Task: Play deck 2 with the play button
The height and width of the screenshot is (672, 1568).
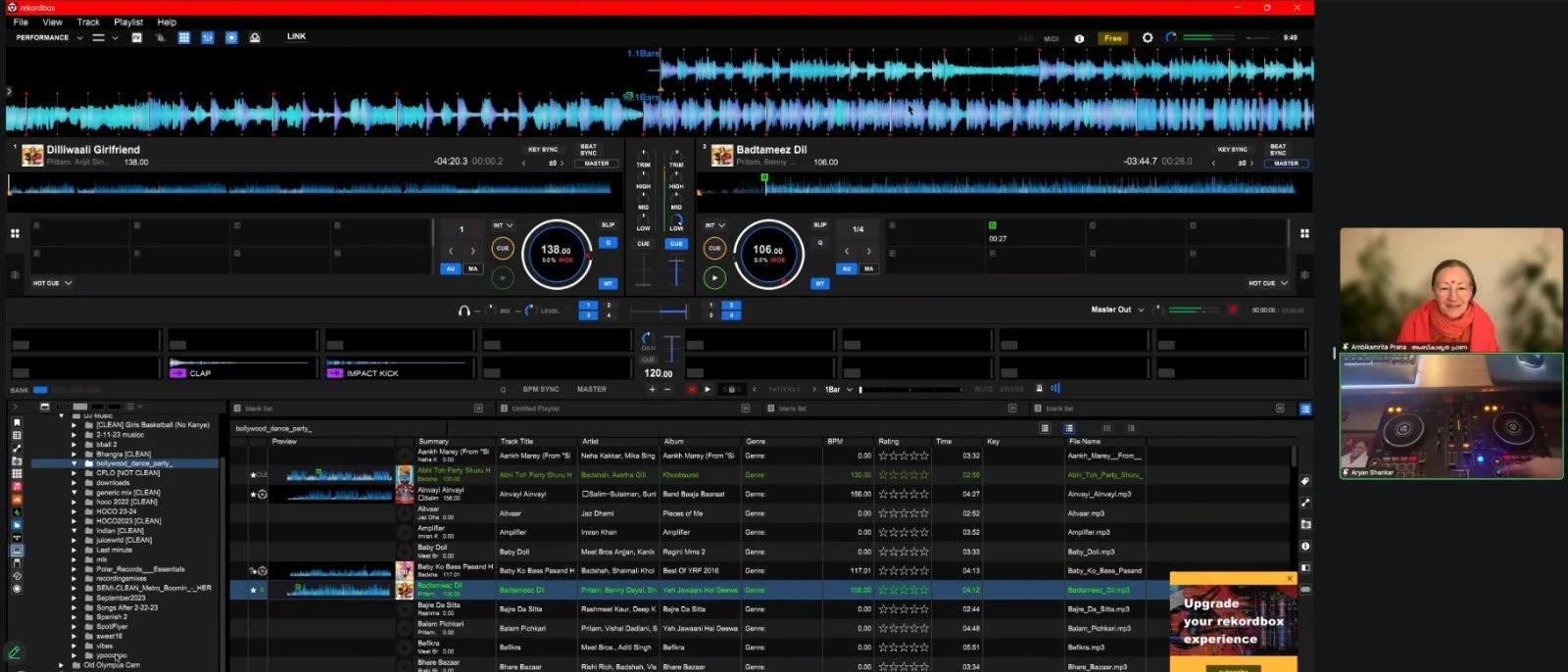Action: click(714, 278)
